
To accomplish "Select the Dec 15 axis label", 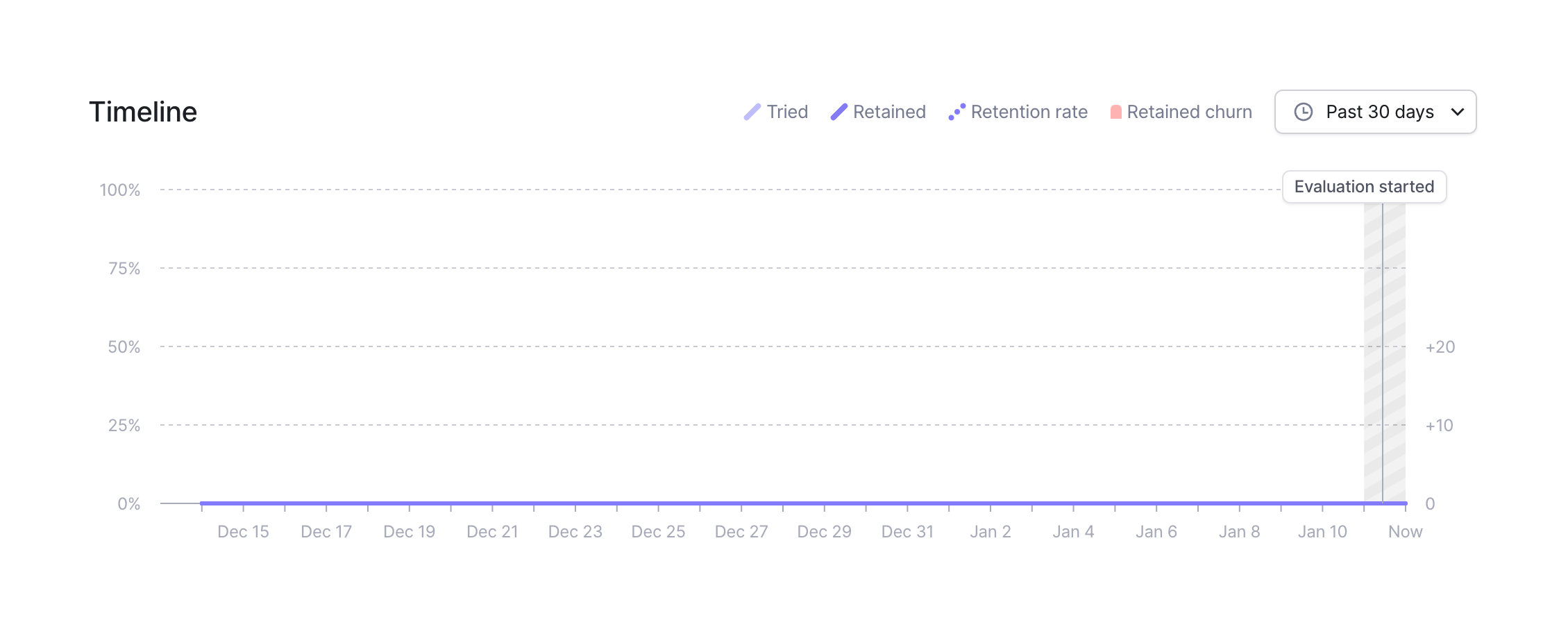I will coord(243,532).
